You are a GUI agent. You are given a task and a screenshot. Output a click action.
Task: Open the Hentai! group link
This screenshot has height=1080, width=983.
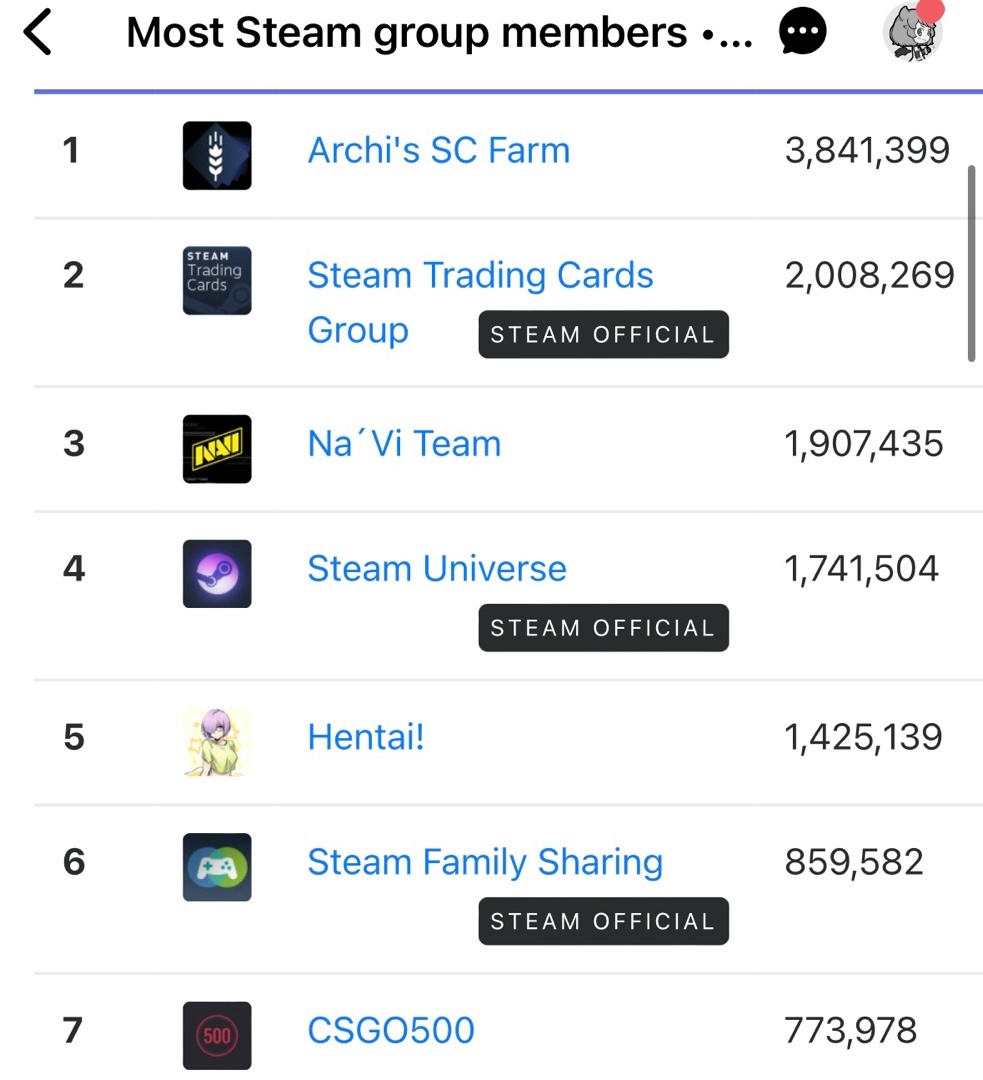pyautogui.click(x=365, y=736)
